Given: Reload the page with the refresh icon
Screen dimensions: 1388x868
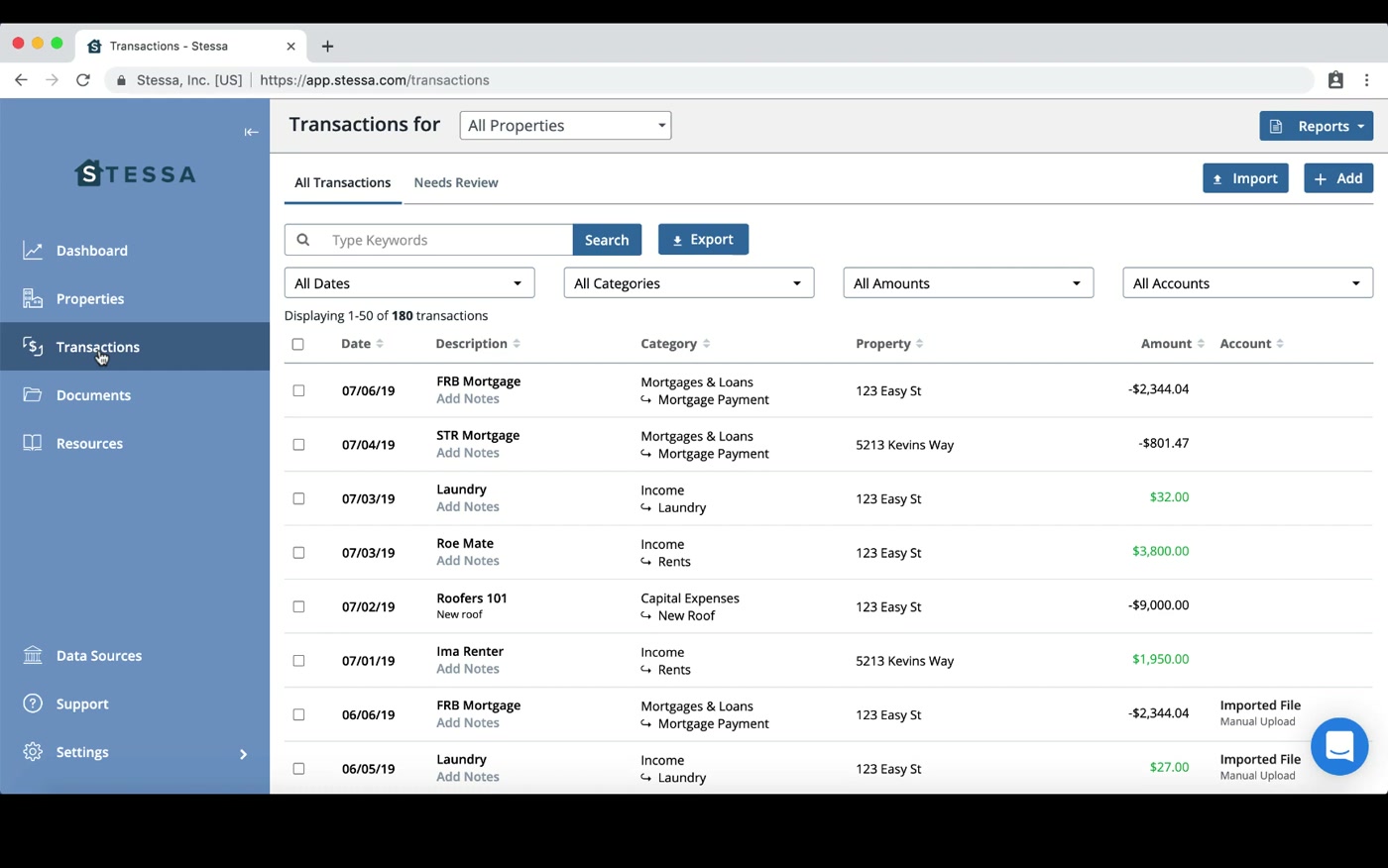Looking at the screenshot, I should (83, 80).
